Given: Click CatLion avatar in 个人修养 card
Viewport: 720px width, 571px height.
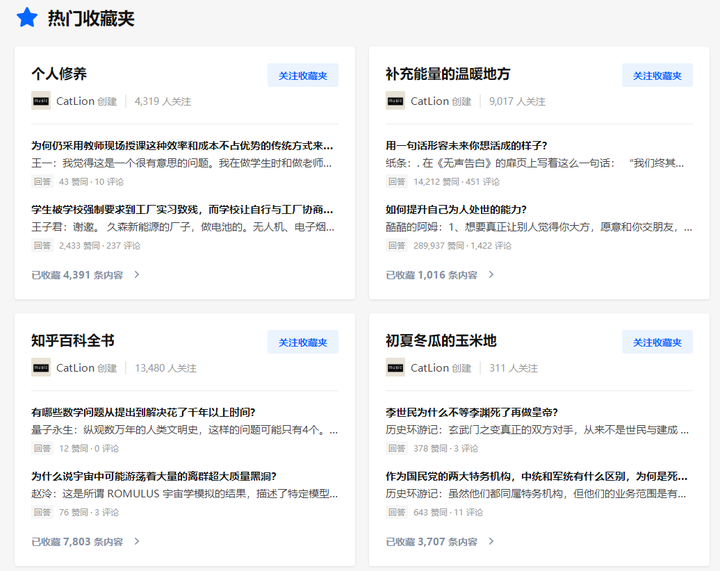Looking at the screenshot, I should (41, 101).
